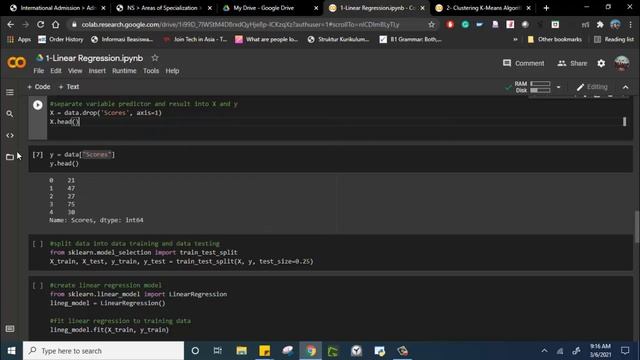
Task: Add a new code cell
Action: coord(39,87)
